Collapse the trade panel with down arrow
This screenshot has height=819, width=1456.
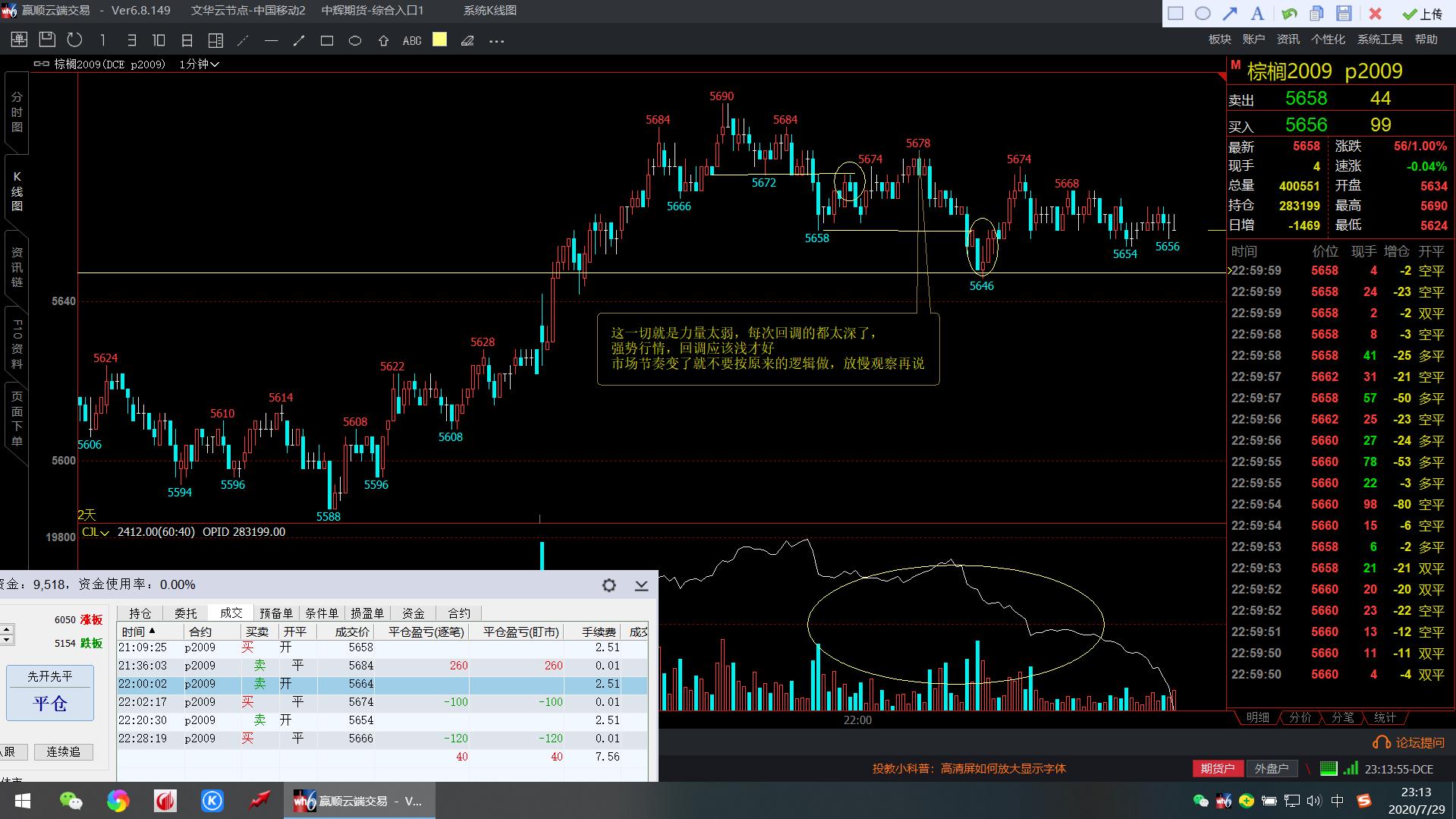point(641,585)
